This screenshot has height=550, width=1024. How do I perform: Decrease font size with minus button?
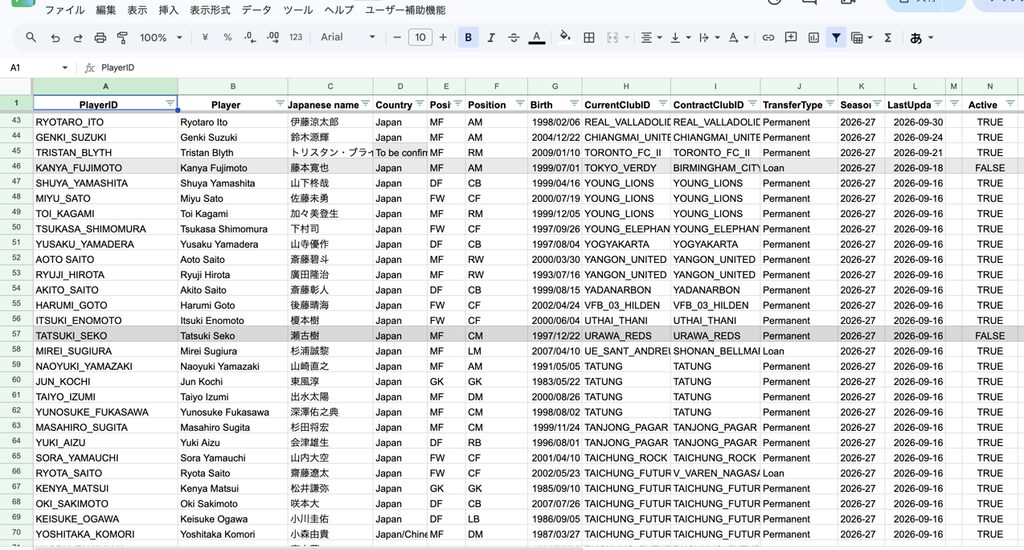pyautogui.click(x=397, y=38)
